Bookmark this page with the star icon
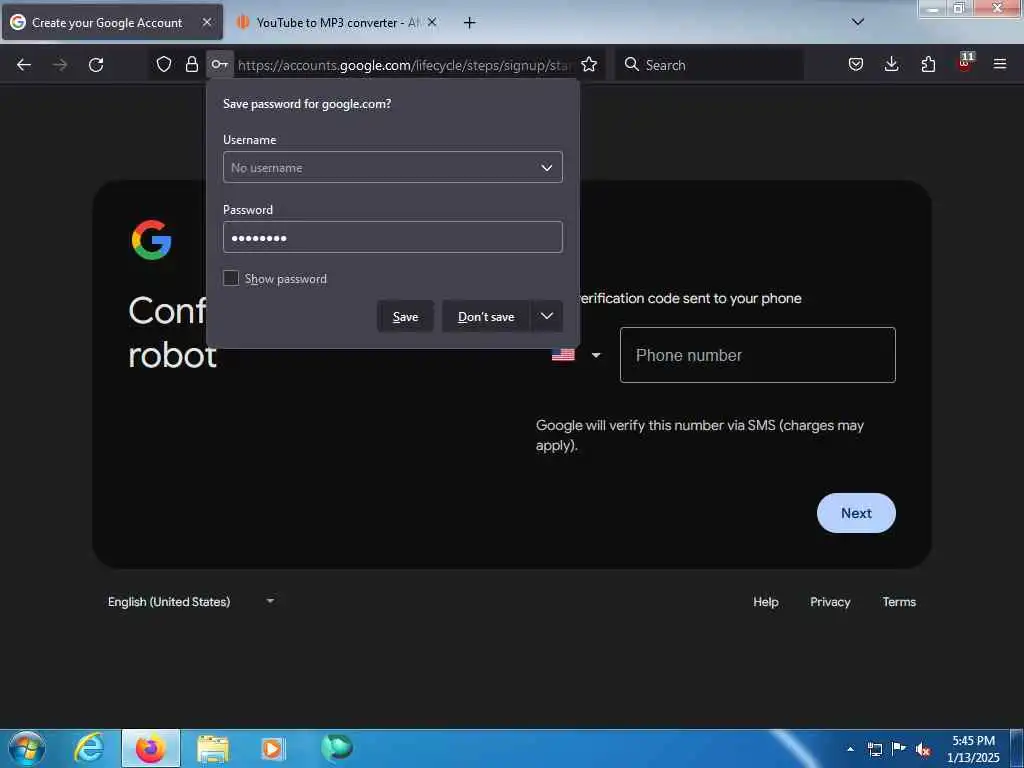1024x768 pixels. coord(589,64)
